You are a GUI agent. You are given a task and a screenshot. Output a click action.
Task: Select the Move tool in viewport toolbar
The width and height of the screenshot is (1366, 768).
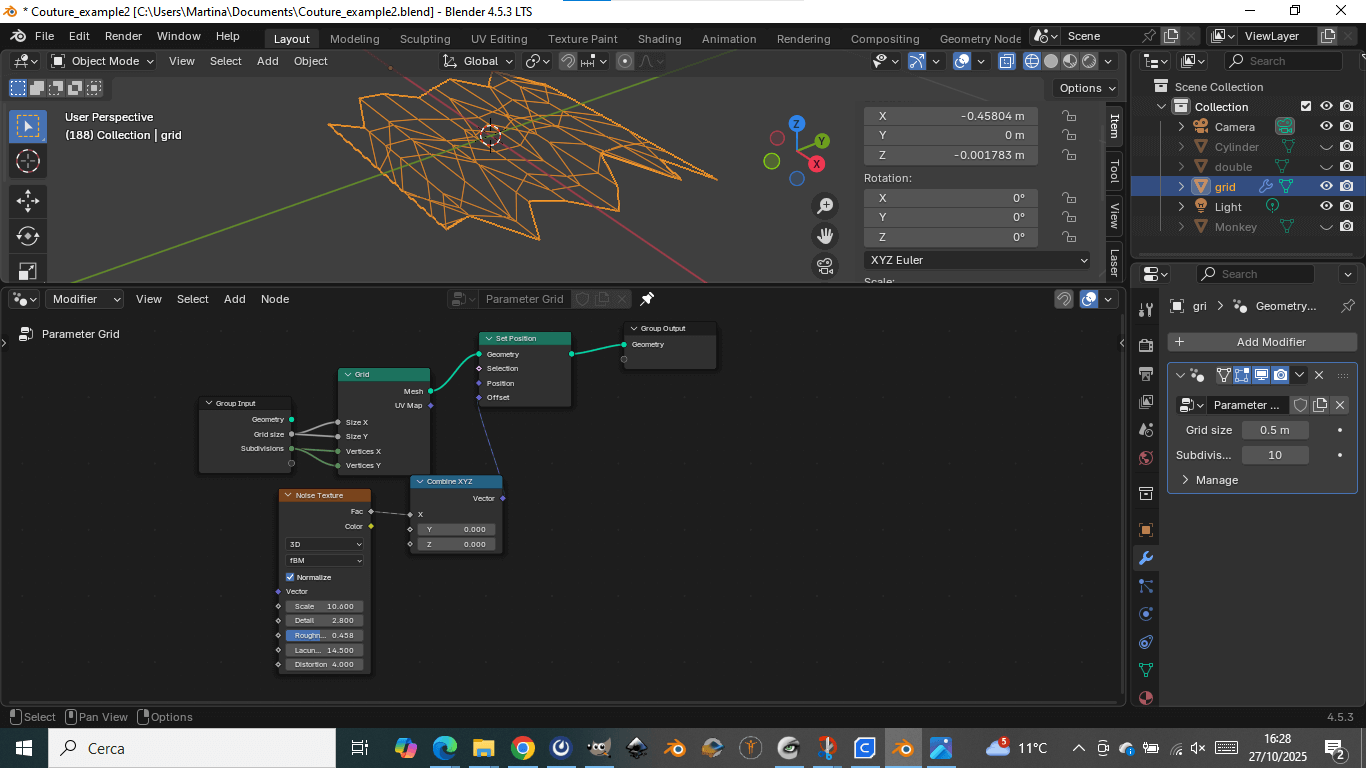tap(28, 200)
